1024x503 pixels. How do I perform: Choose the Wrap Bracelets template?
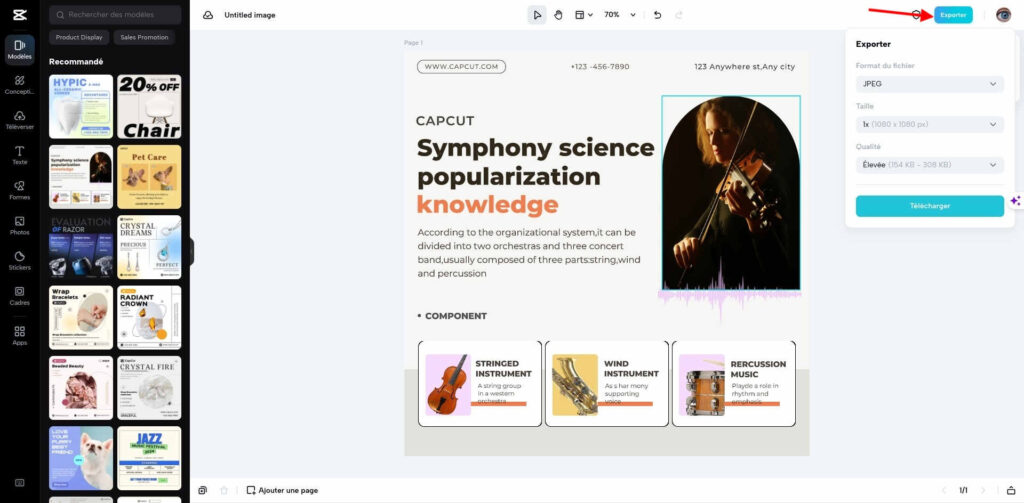tap(81, 317)
